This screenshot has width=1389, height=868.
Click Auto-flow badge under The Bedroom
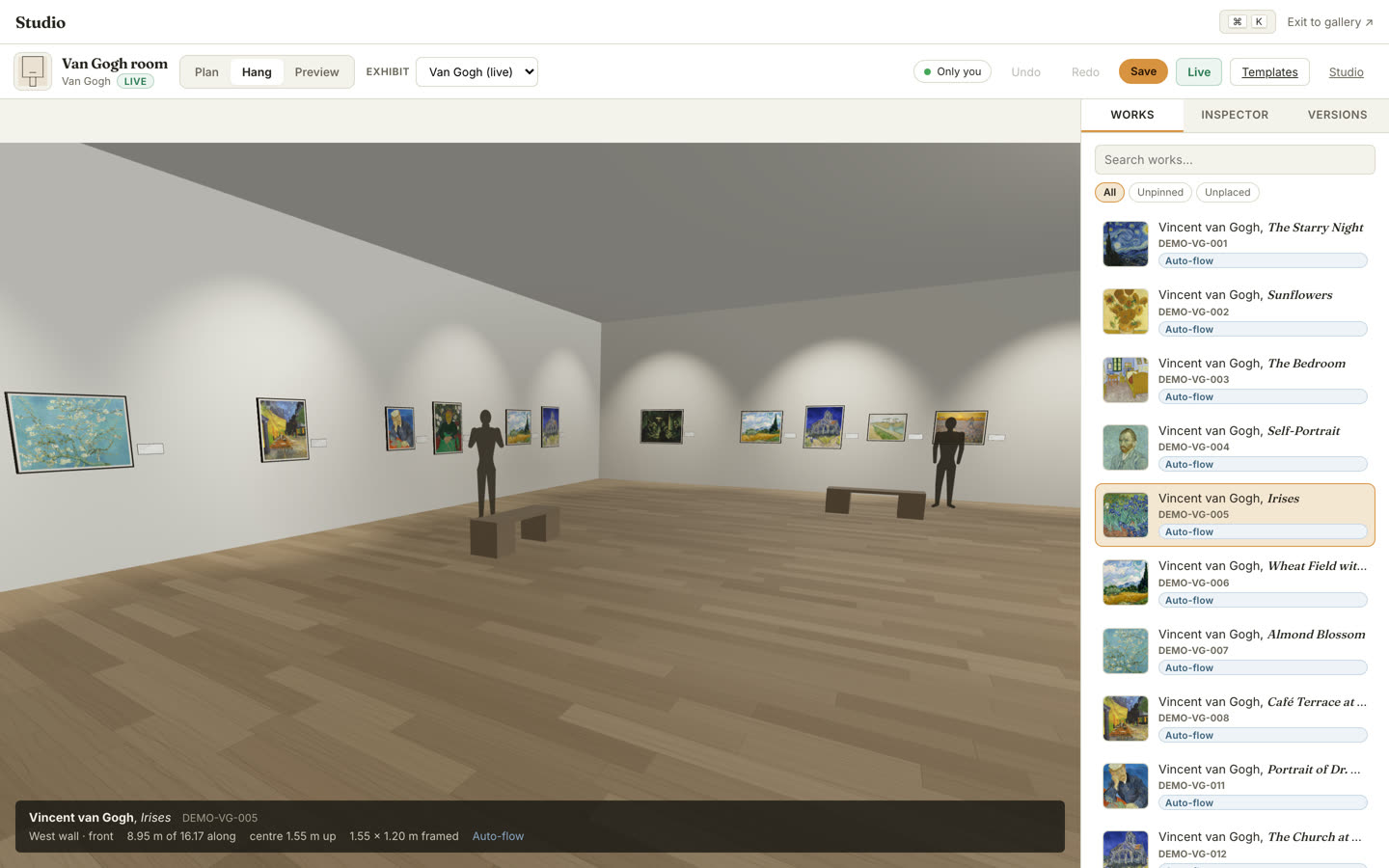pos(1263,396)
